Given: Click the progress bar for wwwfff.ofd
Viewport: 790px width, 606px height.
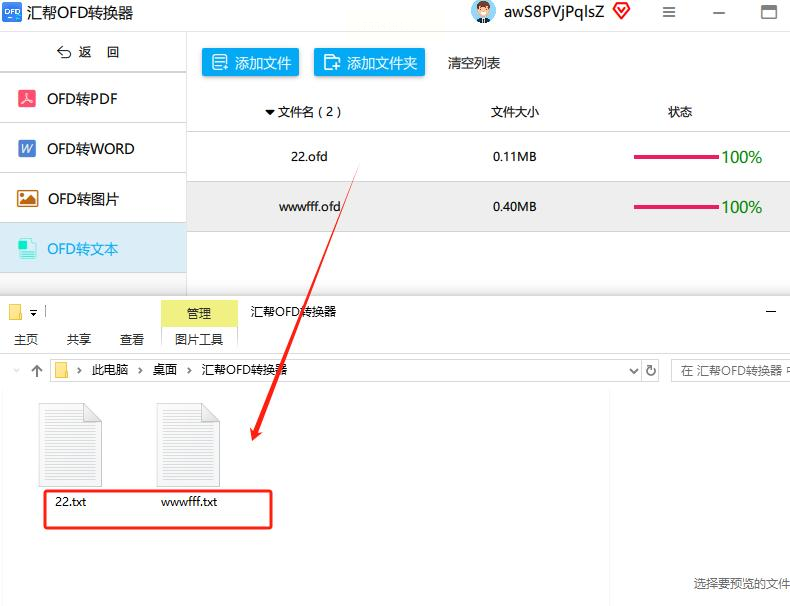Looking at the screenshot, I should (x=676, y=207).
